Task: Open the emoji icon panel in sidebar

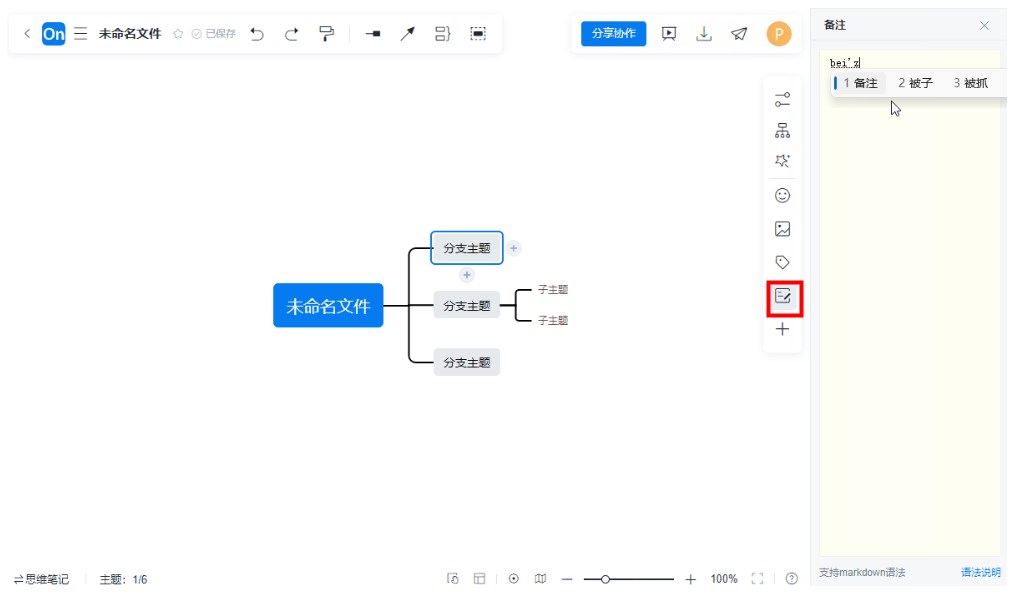Action: click(x=782, y=196)
